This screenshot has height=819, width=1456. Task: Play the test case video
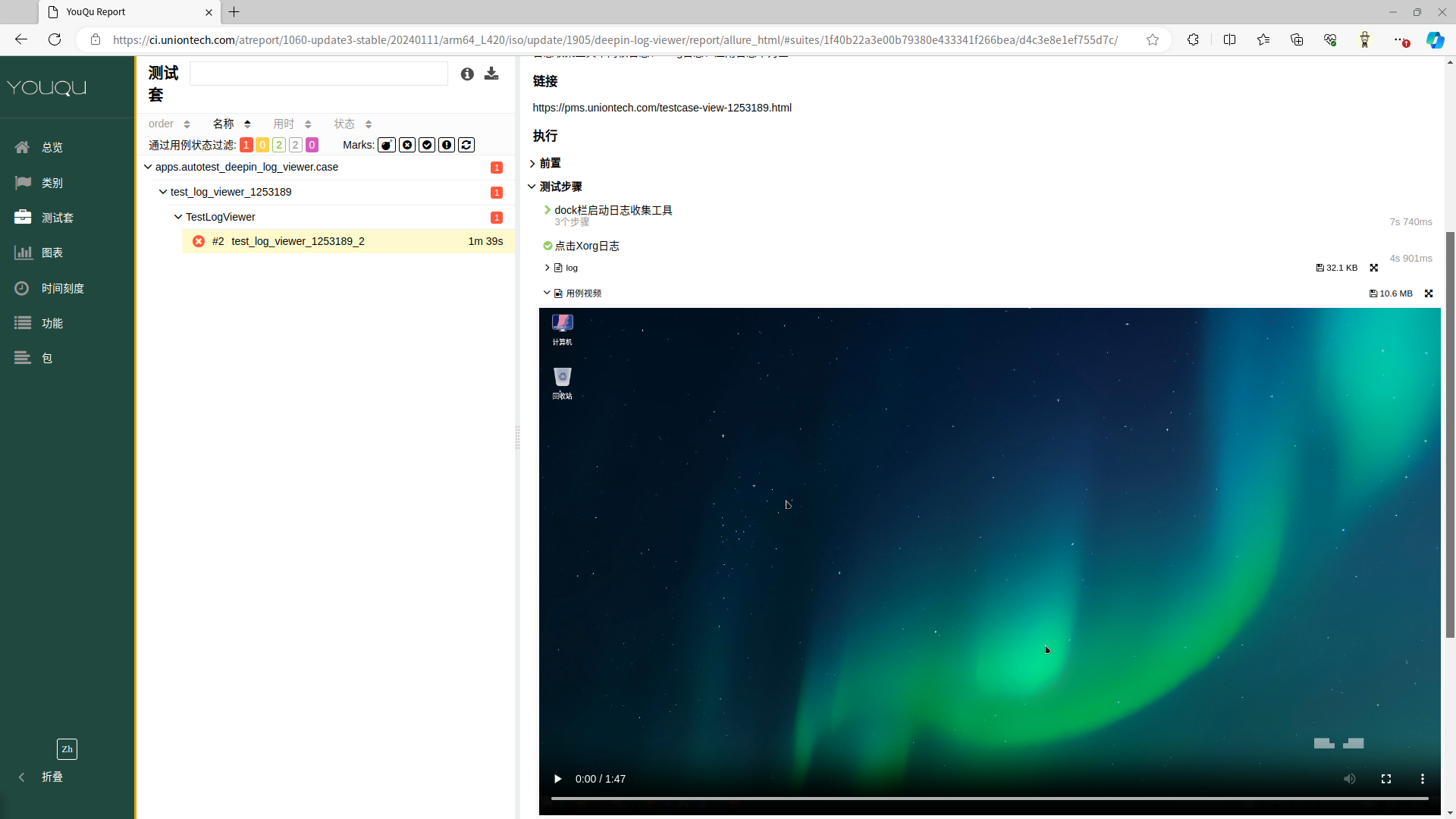(557, 779)
